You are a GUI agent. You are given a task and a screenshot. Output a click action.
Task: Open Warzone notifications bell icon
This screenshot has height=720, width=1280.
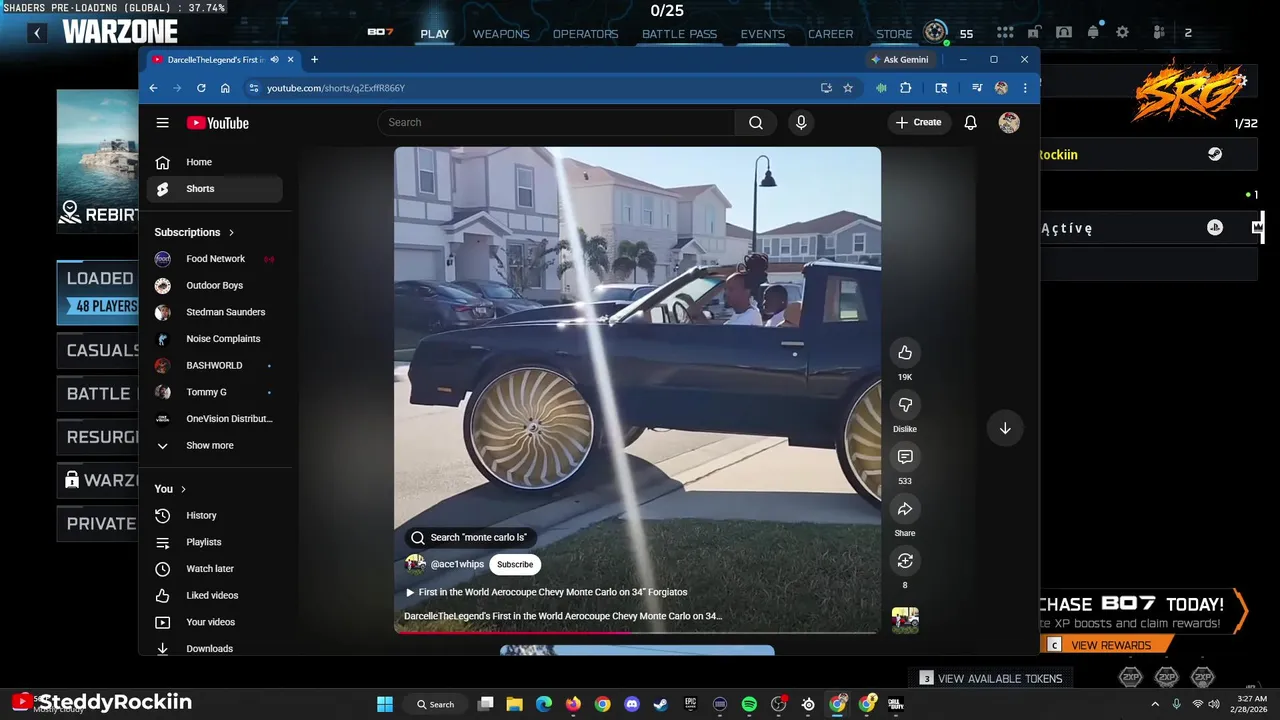coord(1093,32)
